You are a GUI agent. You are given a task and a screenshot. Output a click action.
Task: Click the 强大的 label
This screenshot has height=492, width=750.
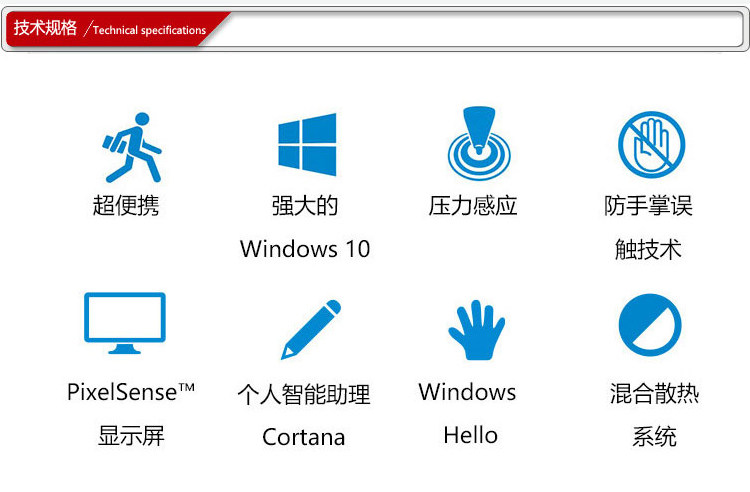click(305, 206)
